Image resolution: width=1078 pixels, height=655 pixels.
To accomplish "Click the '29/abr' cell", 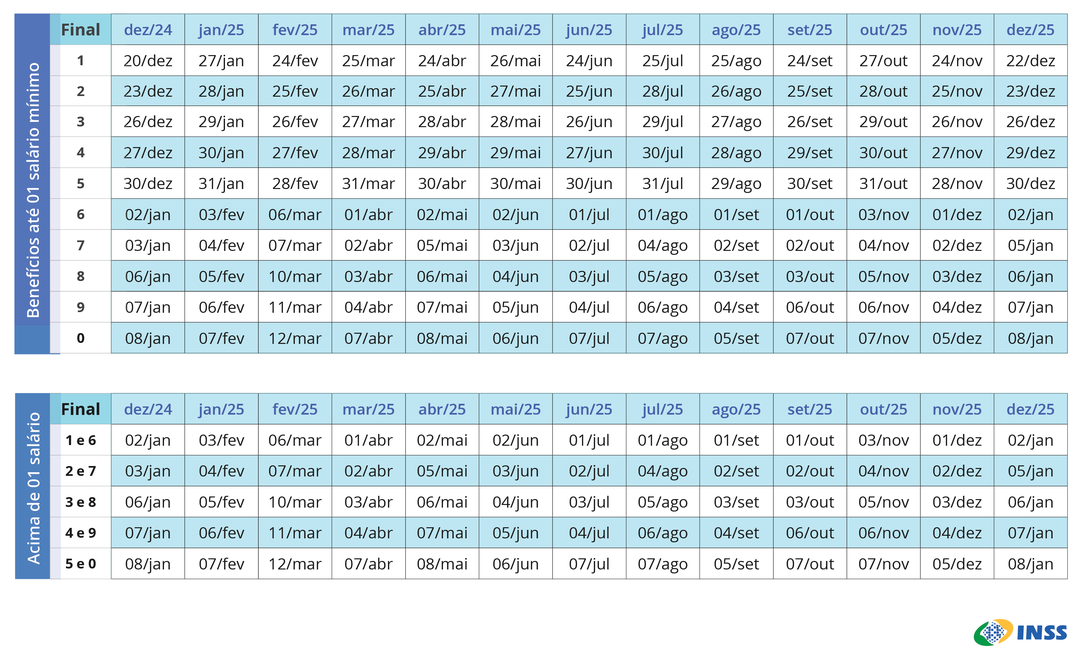I will [442, 153].
